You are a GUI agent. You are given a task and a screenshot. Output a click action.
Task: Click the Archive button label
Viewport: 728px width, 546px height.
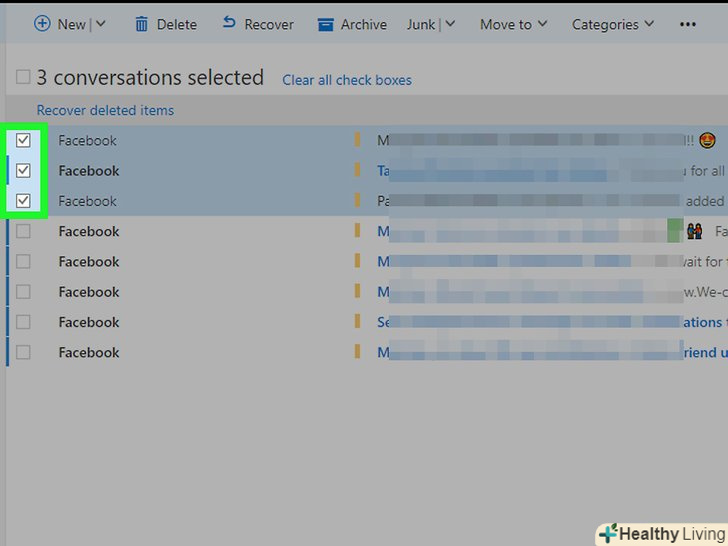click(364, 24)
